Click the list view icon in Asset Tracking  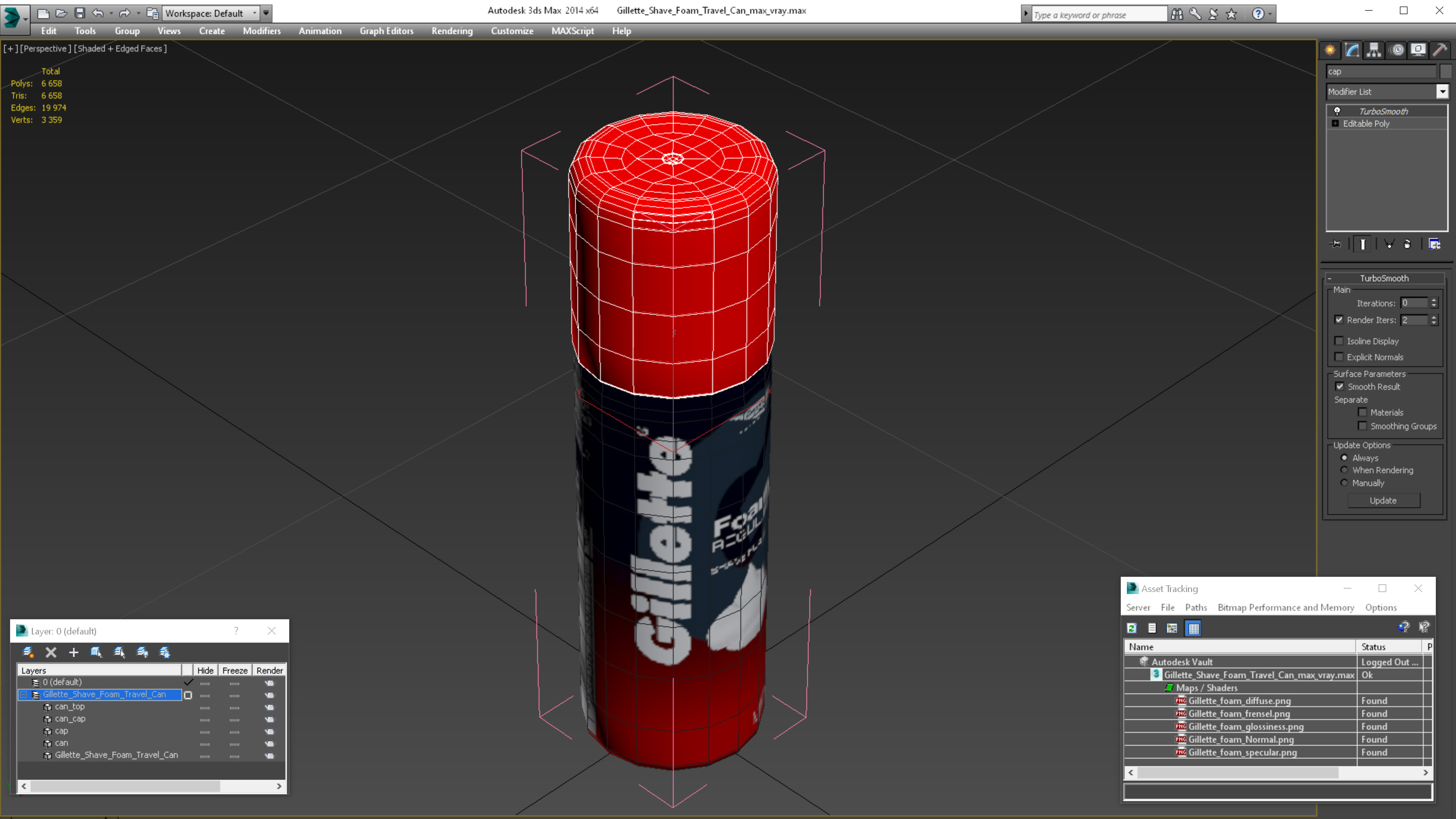click(x=1152, y=628)
